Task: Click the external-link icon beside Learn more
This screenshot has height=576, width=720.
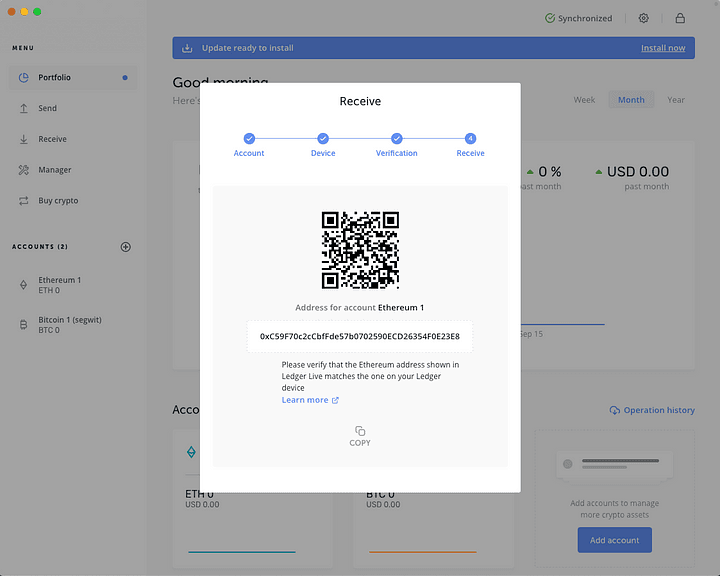Action: coord(335,400)
